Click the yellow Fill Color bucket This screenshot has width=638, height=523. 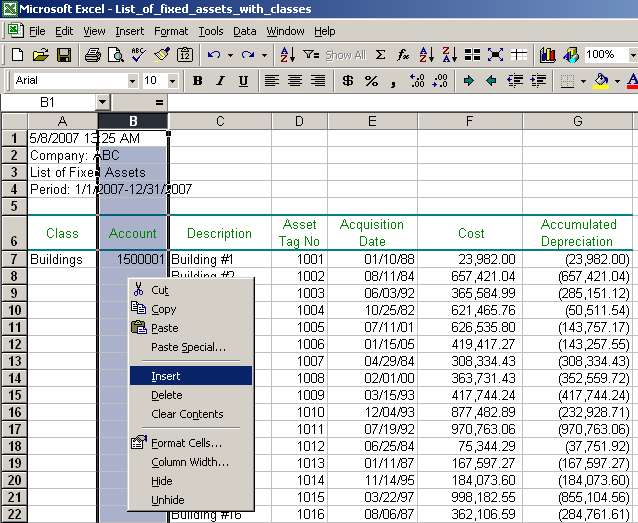601,81
